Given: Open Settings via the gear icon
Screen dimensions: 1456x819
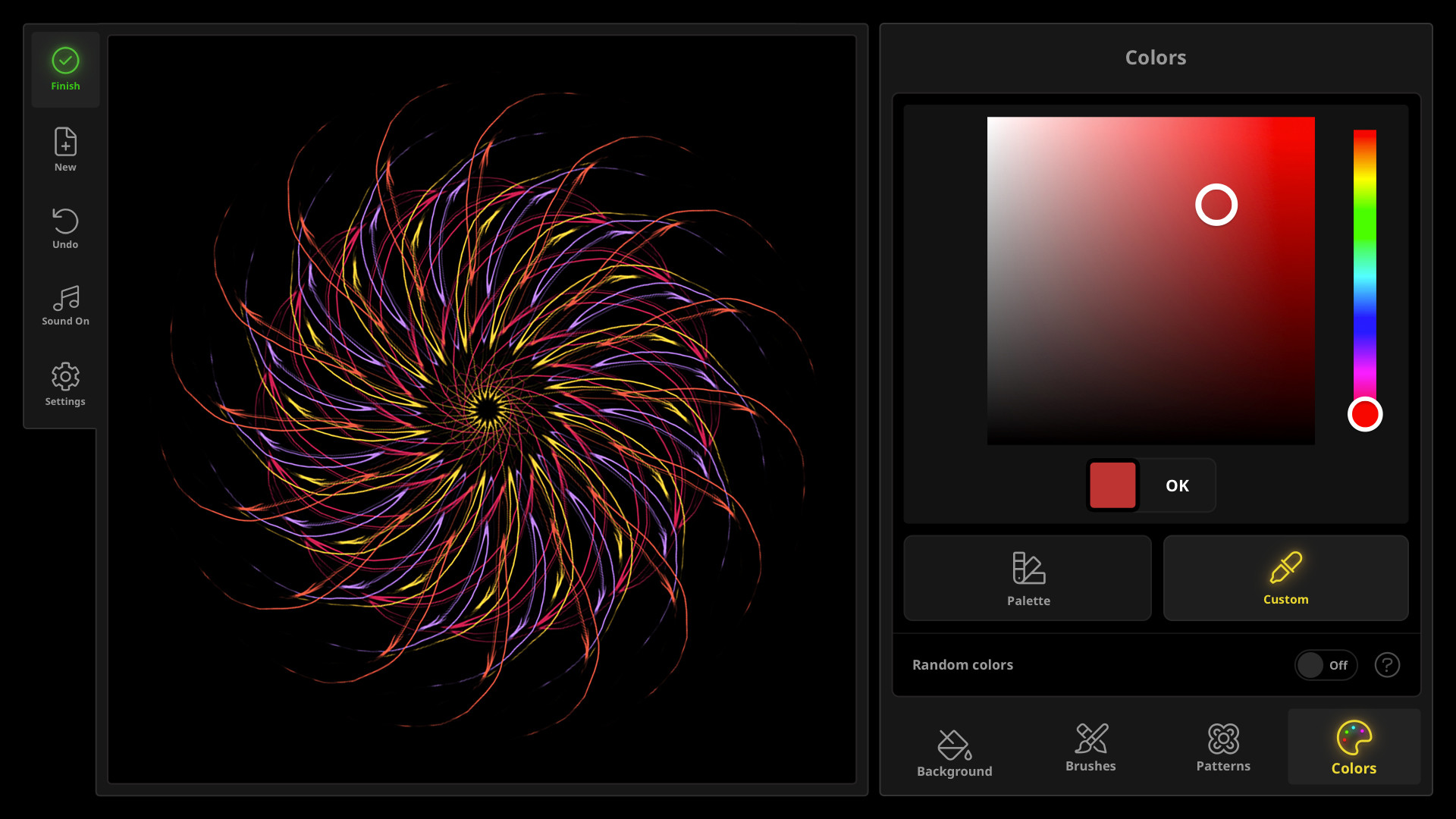Looking at the screenshot, I should [x=65, y=377].
